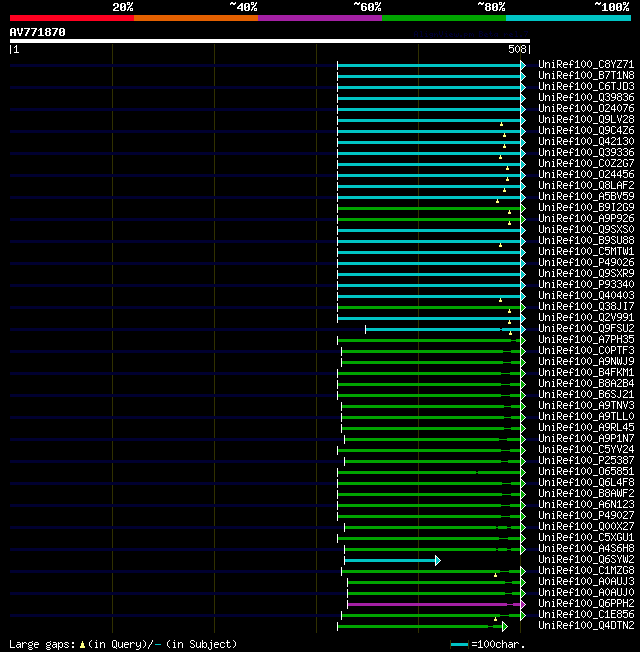The image size is (640, 652).
Task: Click the UniRef100_Q6SYW2 label
Action: click(x=586, y=560)
